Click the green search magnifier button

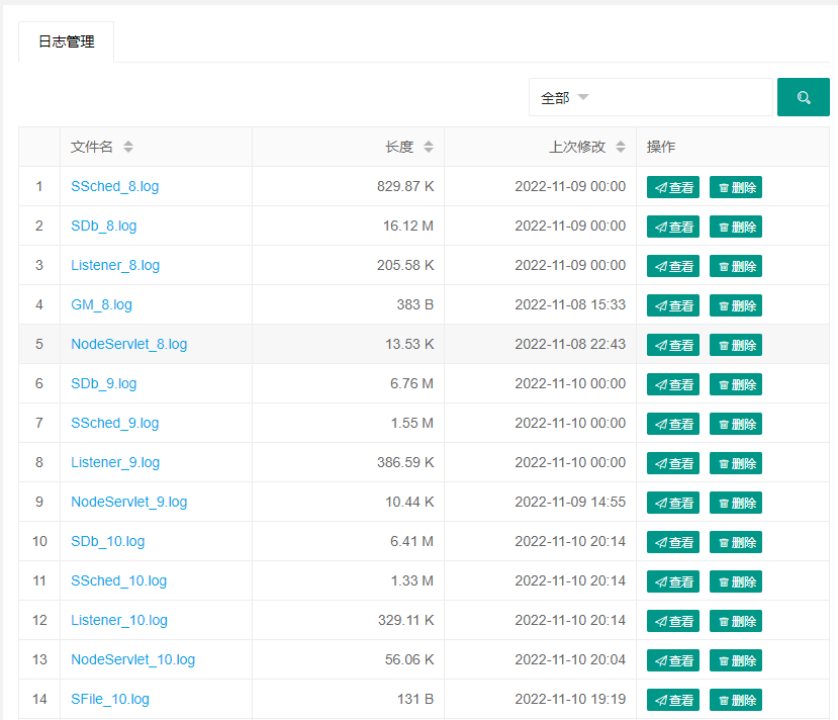tap(803, 97)
